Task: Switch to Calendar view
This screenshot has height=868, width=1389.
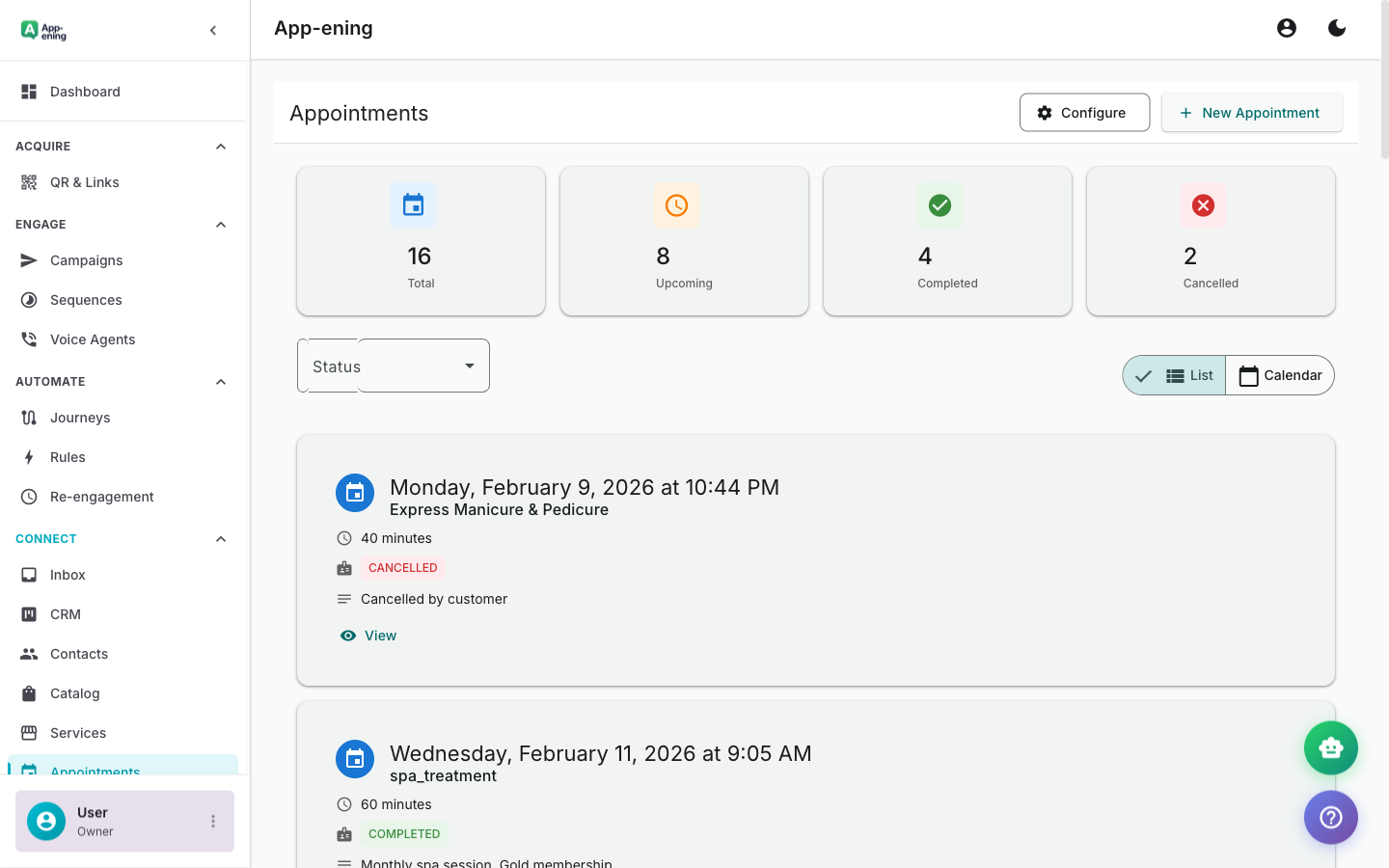Action: [1280, 375]
